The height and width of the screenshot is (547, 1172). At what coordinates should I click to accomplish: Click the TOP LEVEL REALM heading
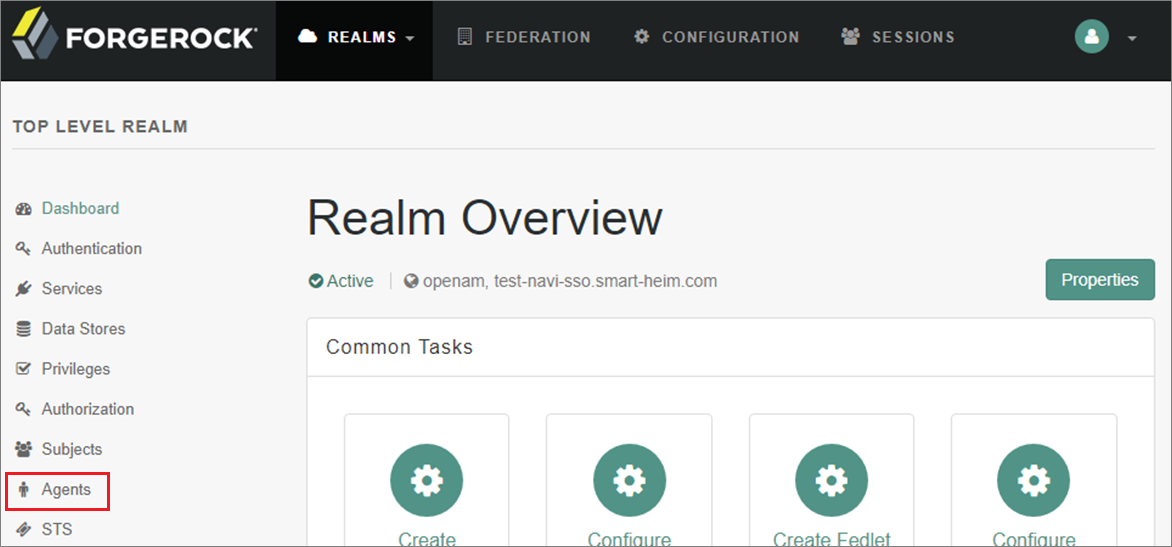[100, 127]
